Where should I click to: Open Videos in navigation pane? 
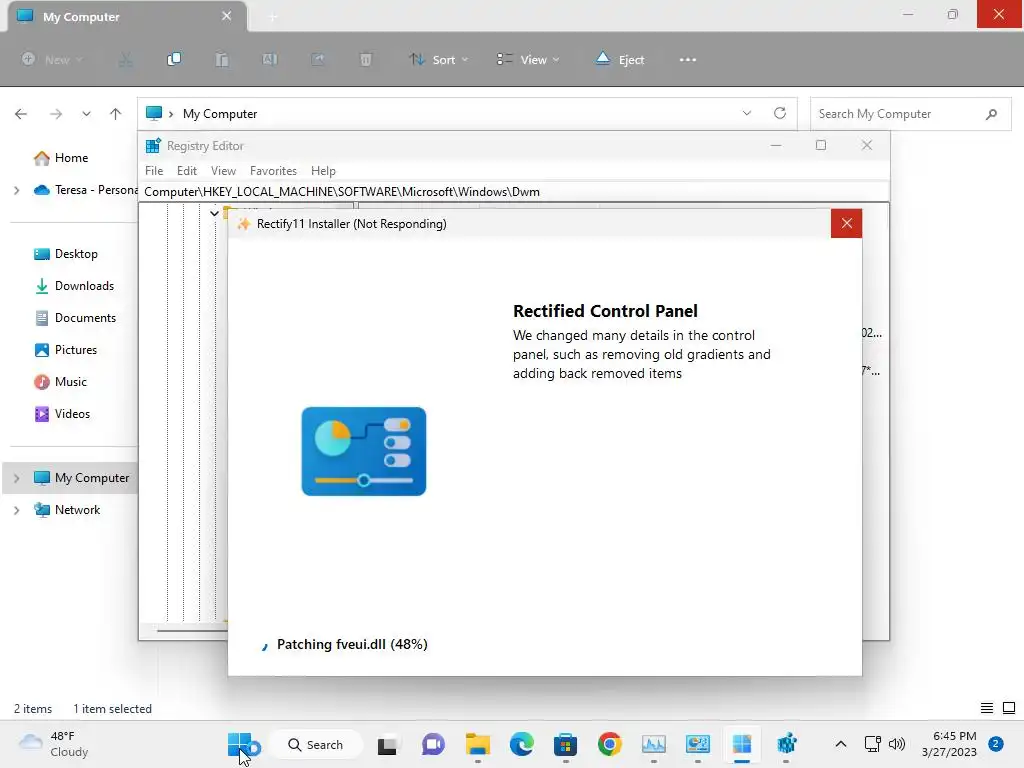pyautogui.click(x=72, y=414)
